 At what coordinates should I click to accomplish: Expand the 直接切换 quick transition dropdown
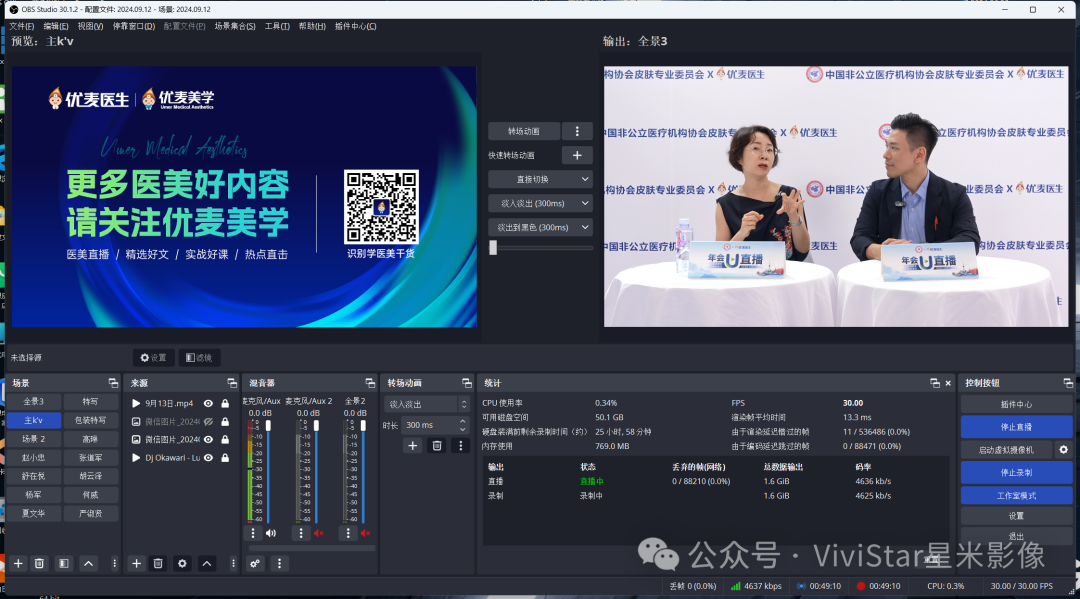pyautogui.click(x=541, y=179)
